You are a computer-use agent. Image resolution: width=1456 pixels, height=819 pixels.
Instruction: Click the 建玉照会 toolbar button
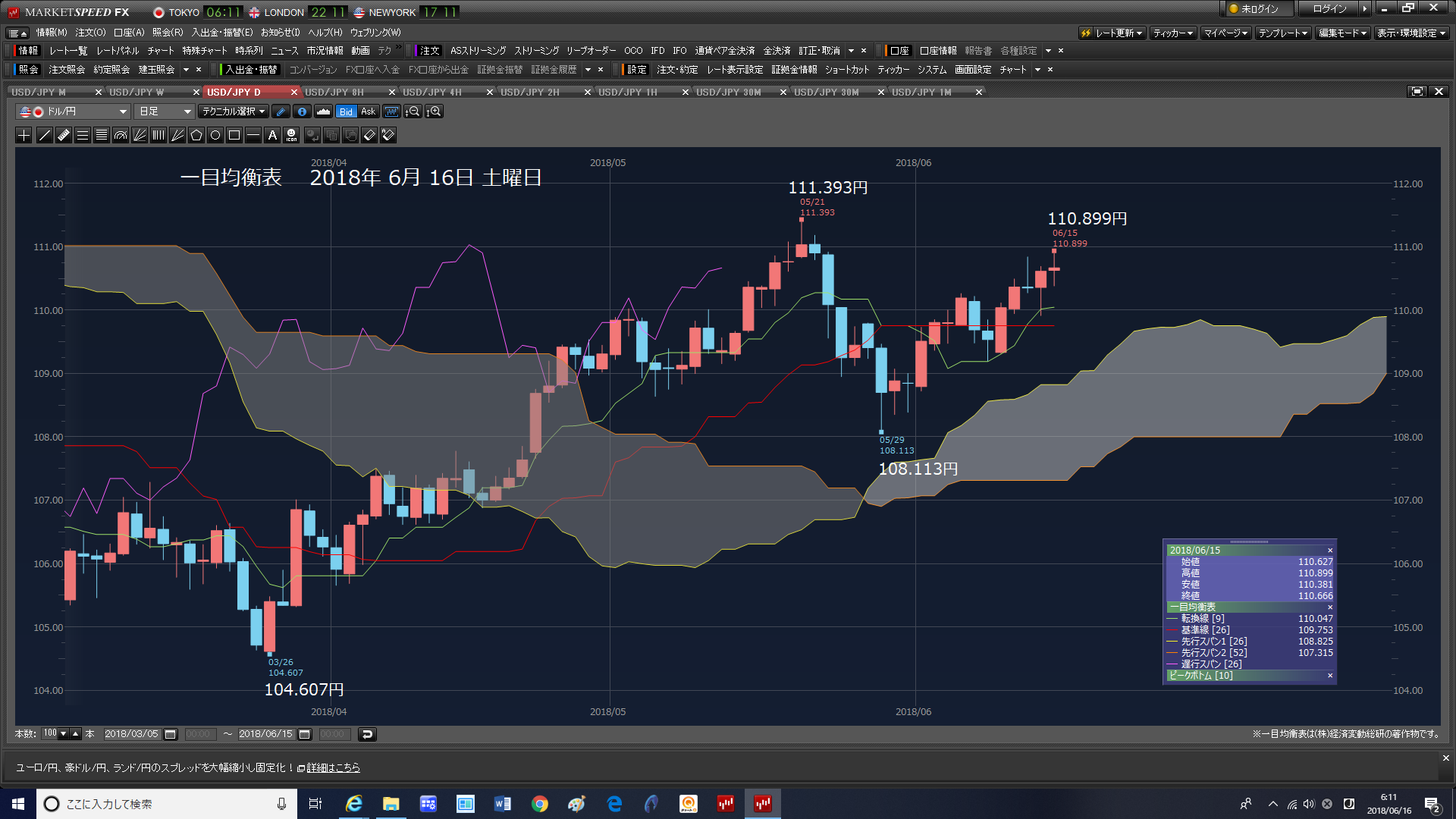156,70
